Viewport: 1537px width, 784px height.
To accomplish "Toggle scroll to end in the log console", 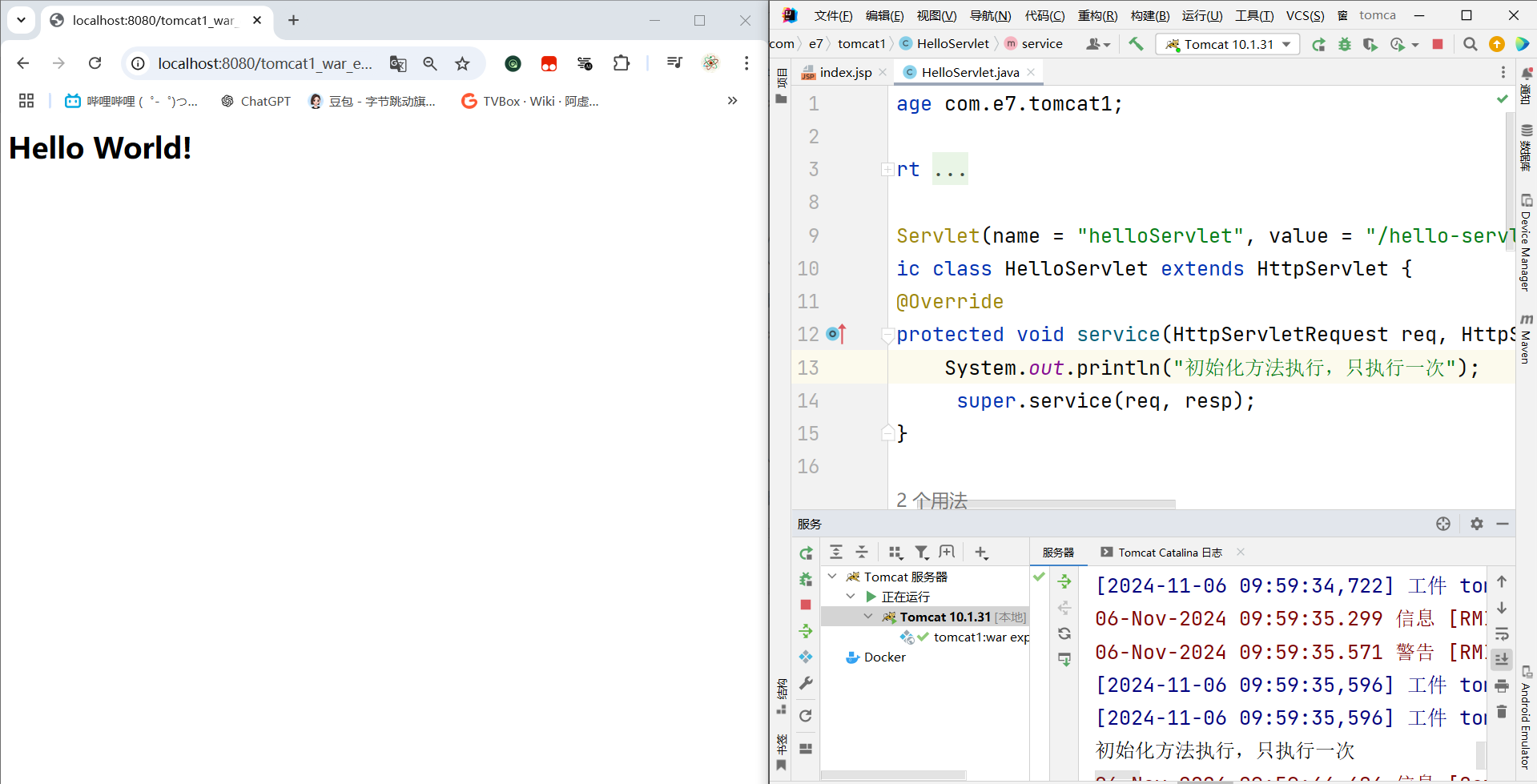I will (1502, 659).
